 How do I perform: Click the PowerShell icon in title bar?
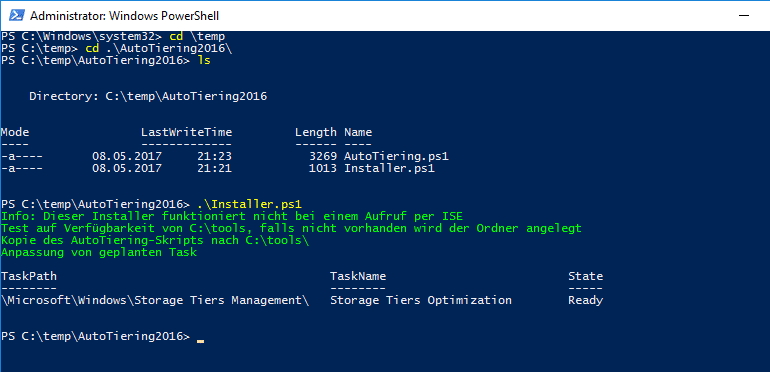16,15
